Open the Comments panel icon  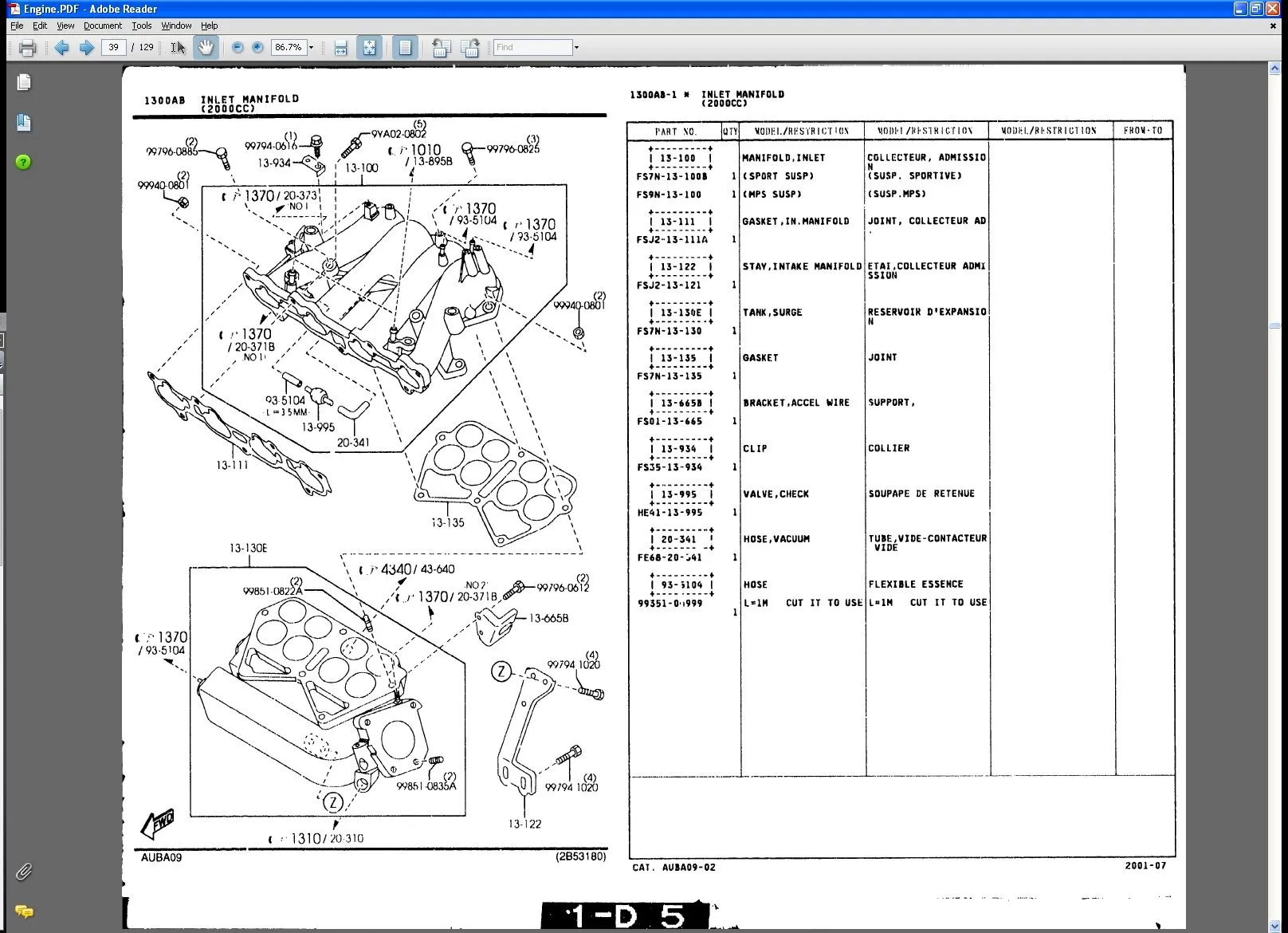pos(24,911)
